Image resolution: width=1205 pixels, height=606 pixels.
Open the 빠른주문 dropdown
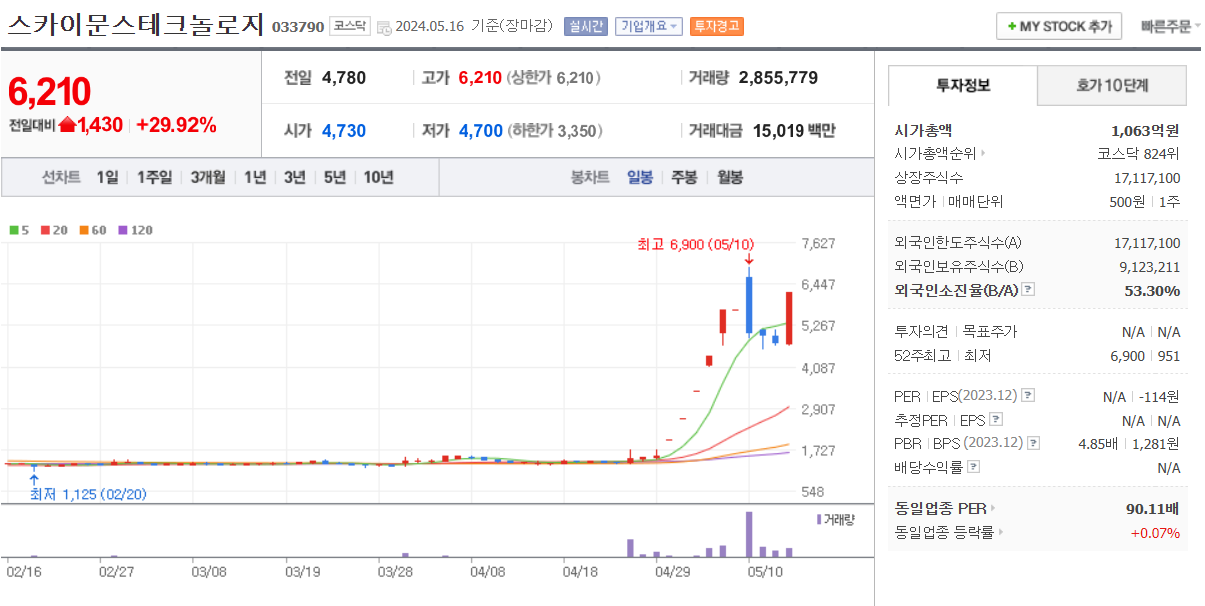(1171, 27)
